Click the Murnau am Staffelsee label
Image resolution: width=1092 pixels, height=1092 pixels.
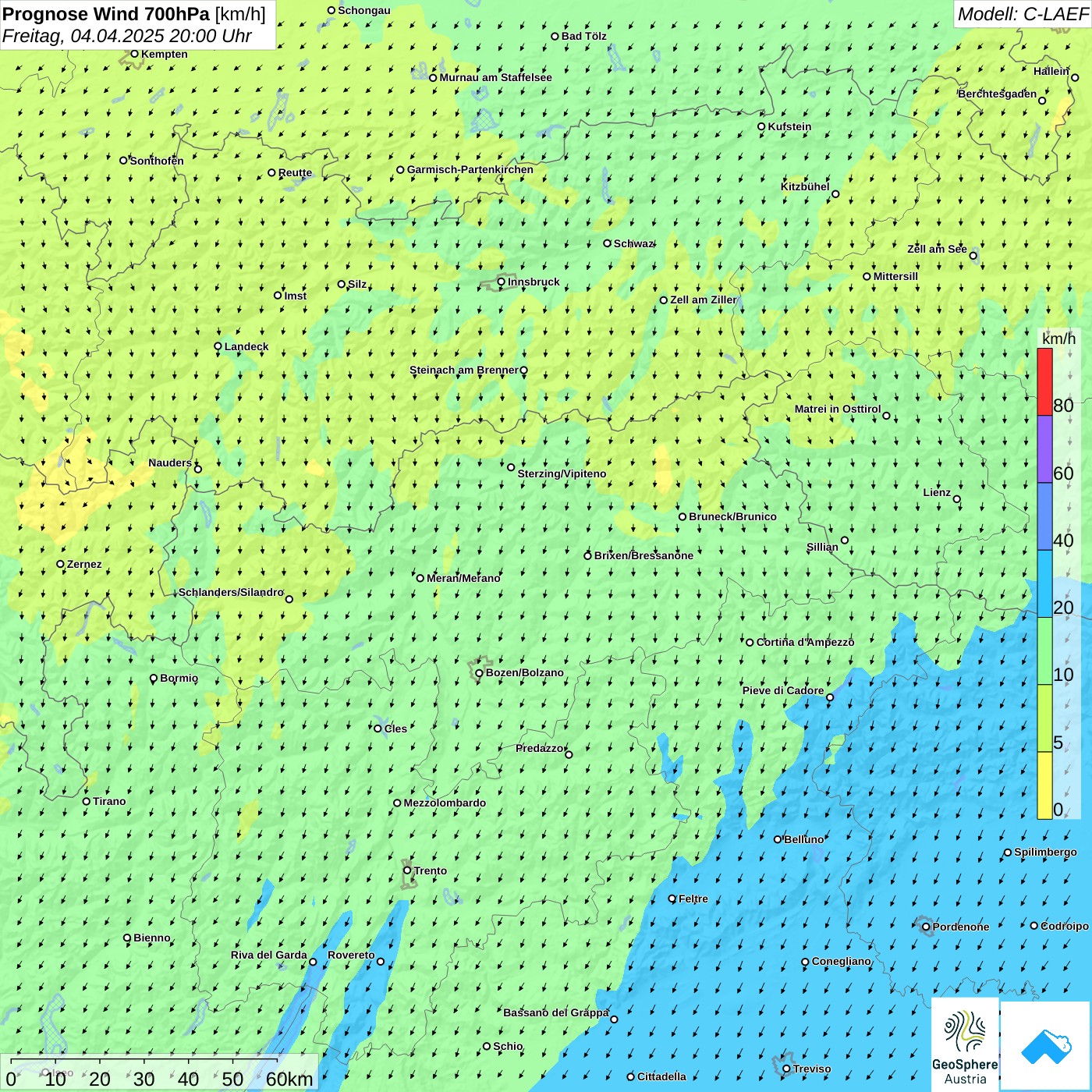pyautogui.click(x=495, y=77)
